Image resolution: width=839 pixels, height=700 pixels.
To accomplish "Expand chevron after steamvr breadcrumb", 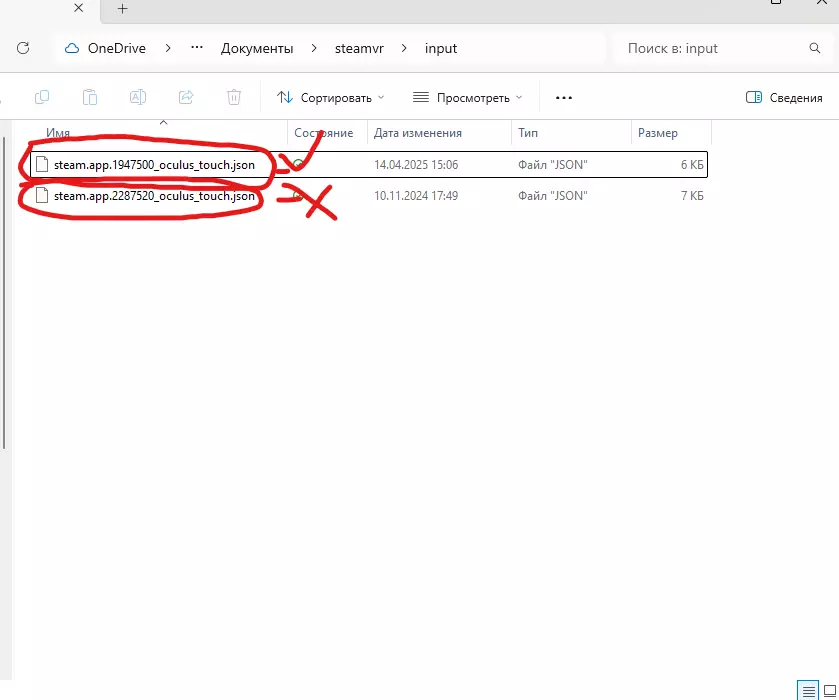I will pyautogui.click(x=404, y=48).
